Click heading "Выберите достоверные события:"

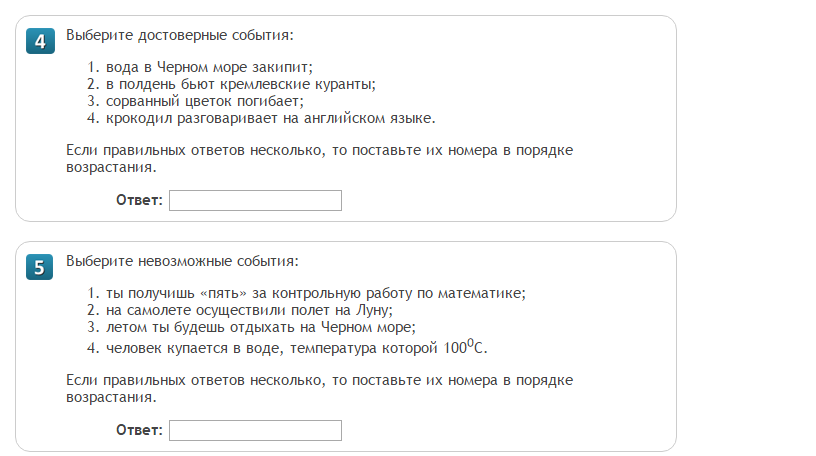[x=180, y=36]
